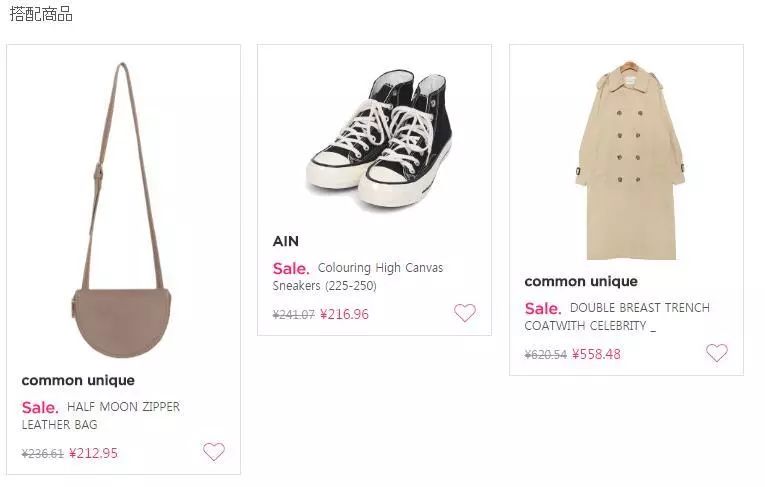Click the crossed-out ¥620.54 original price
The image size is (765, 487).
545,354
